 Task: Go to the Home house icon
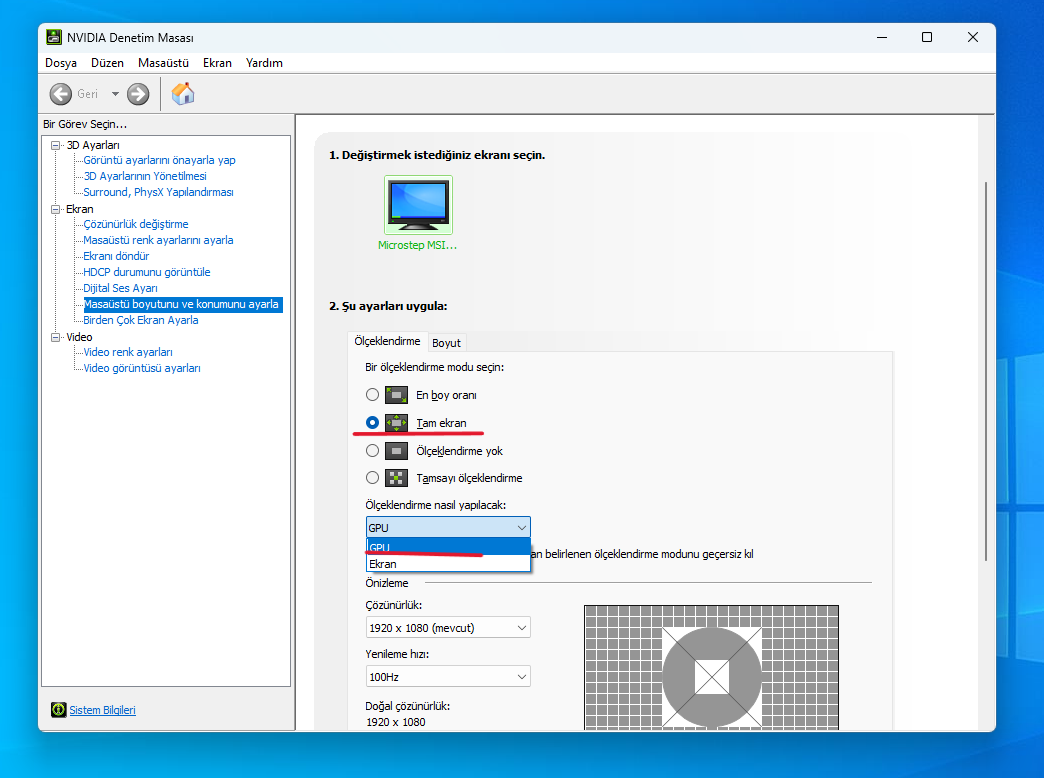183,94
